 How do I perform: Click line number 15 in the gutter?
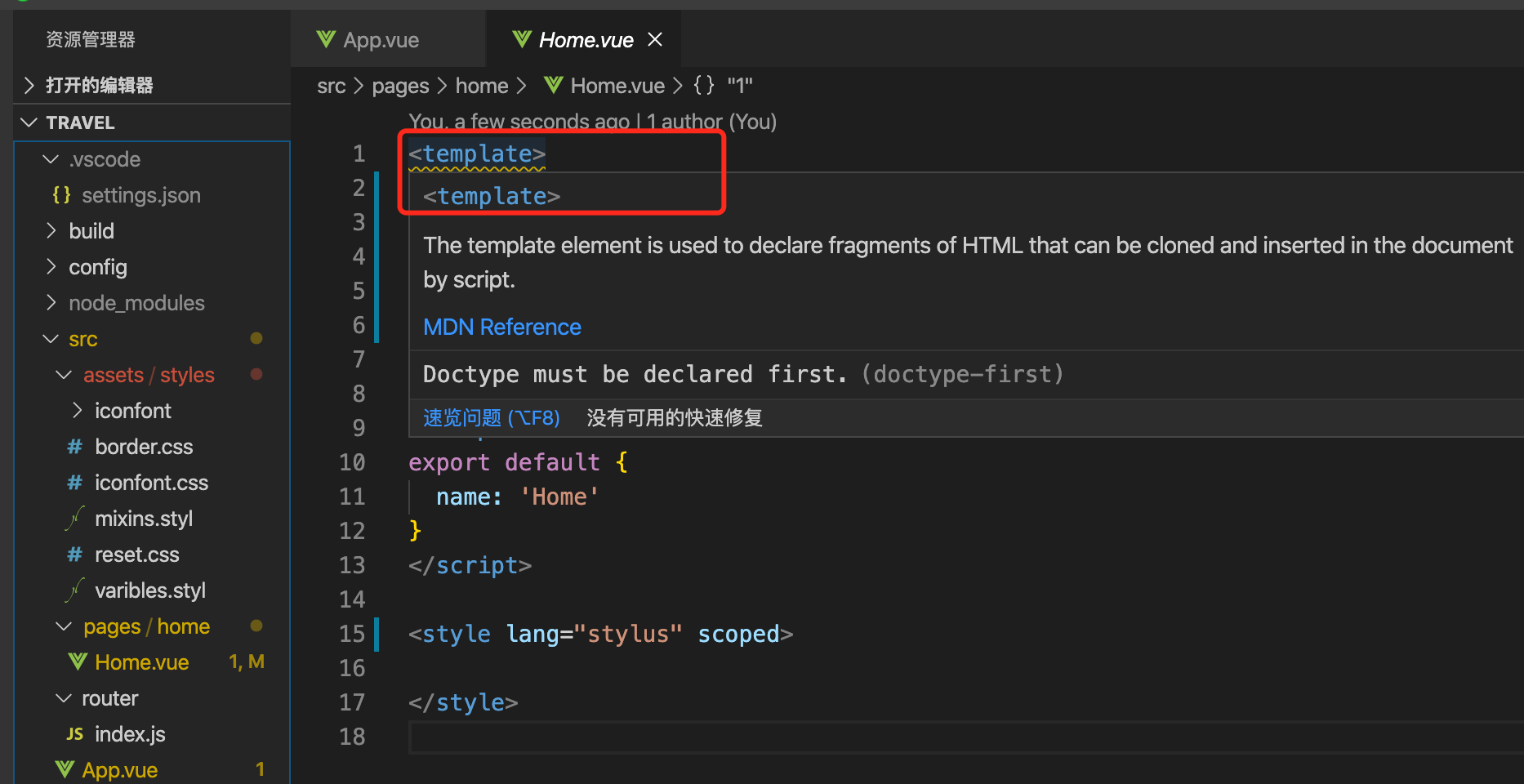tap(352, 634)
